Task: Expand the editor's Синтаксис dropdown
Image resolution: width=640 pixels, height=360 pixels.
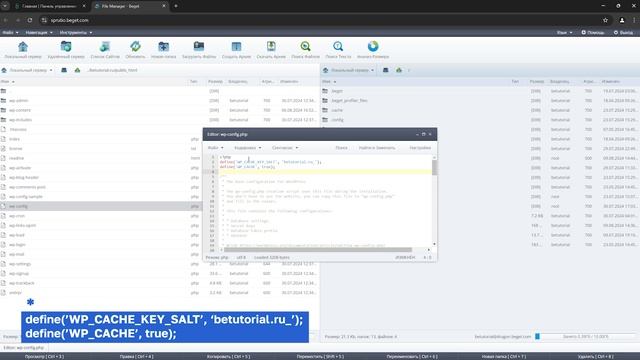Action: 285,148
